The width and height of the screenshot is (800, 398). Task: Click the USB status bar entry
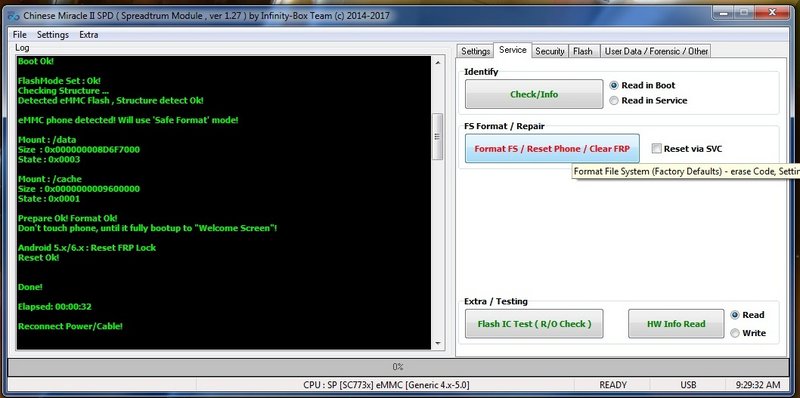pos(688,385)
